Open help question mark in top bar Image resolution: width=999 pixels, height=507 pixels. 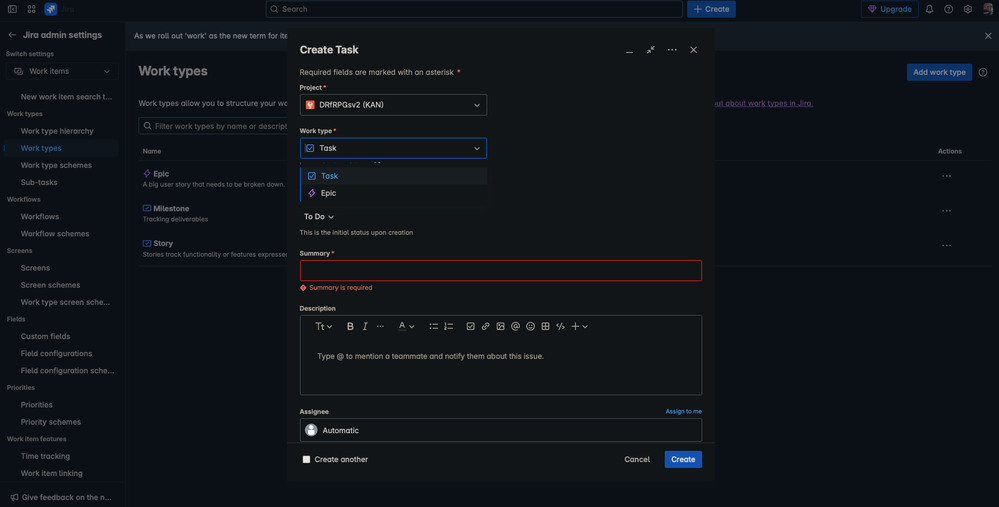pos(949,9)
